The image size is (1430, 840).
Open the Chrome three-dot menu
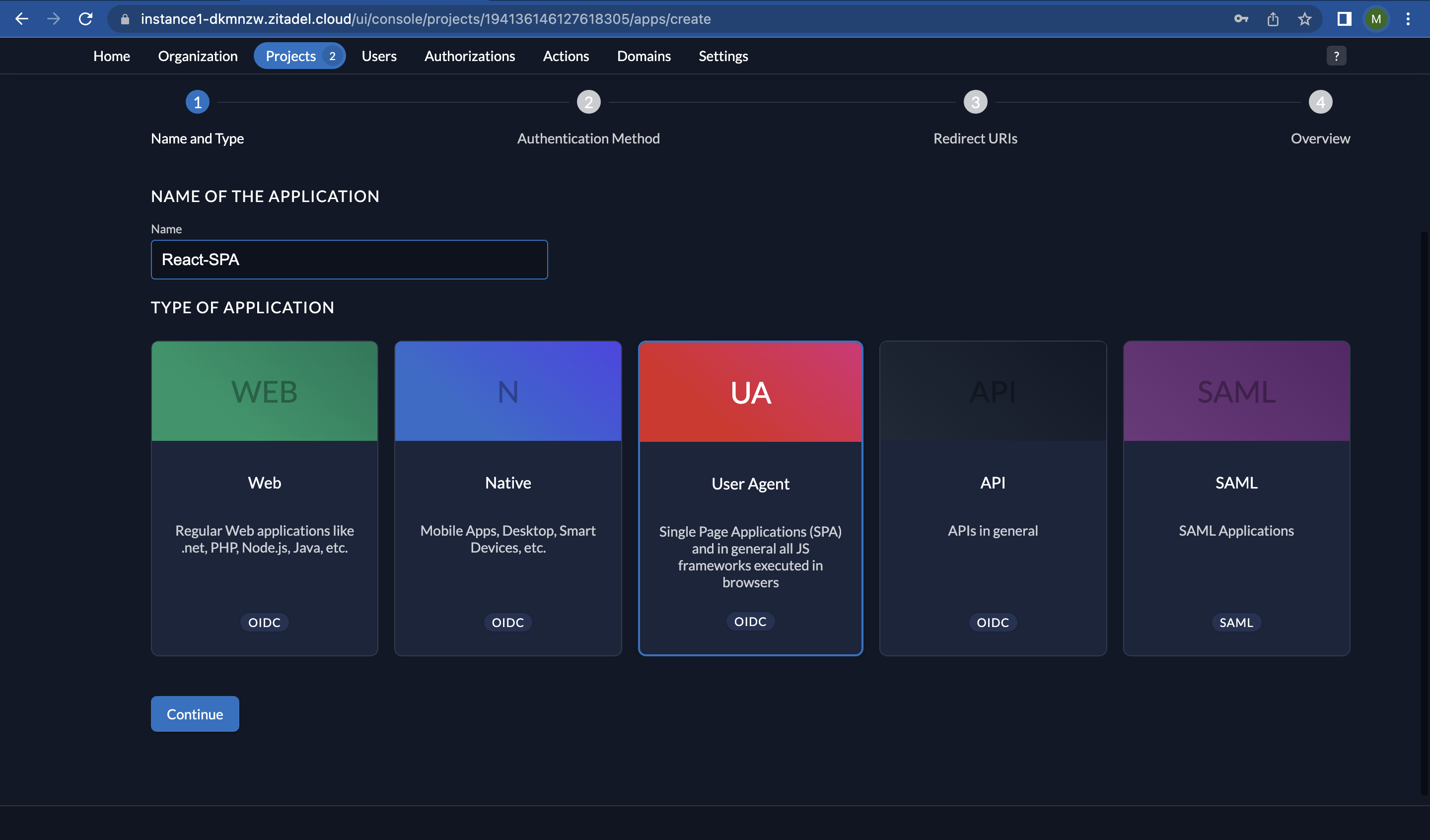coord(1408,19)
